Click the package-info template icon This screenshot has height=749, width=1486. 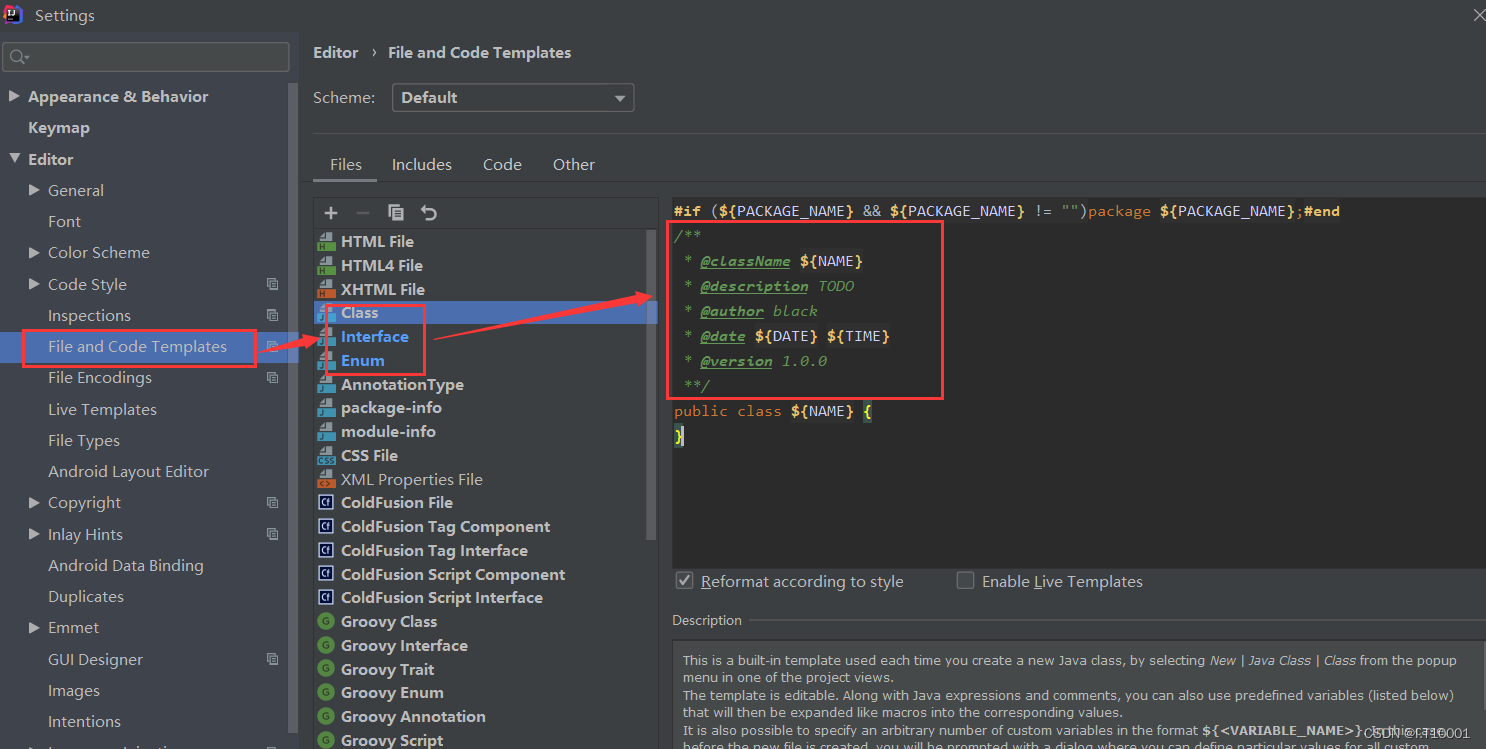coord(325,408)
